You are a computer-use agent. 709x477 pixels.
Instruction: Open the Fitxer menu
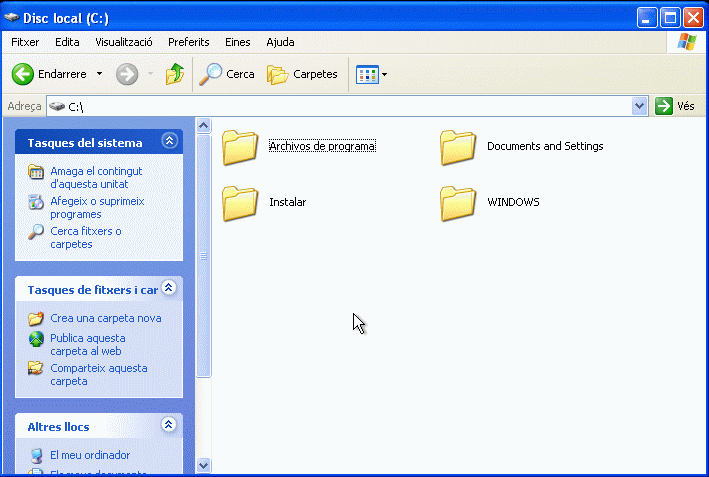(25, 42)
